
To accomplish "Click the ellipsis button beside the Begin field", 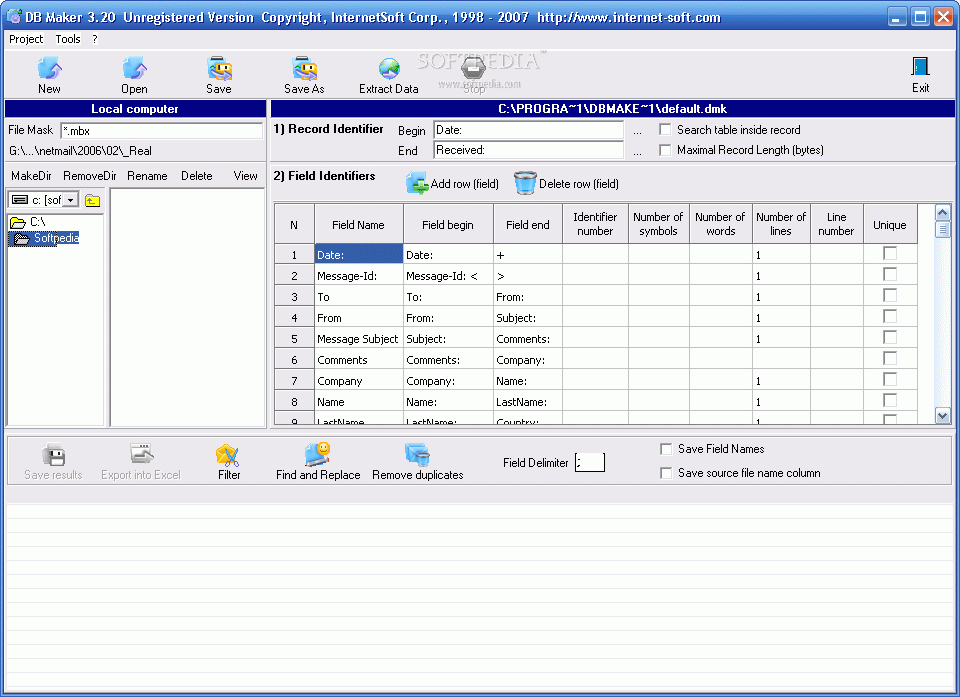I will click(637, 131).
